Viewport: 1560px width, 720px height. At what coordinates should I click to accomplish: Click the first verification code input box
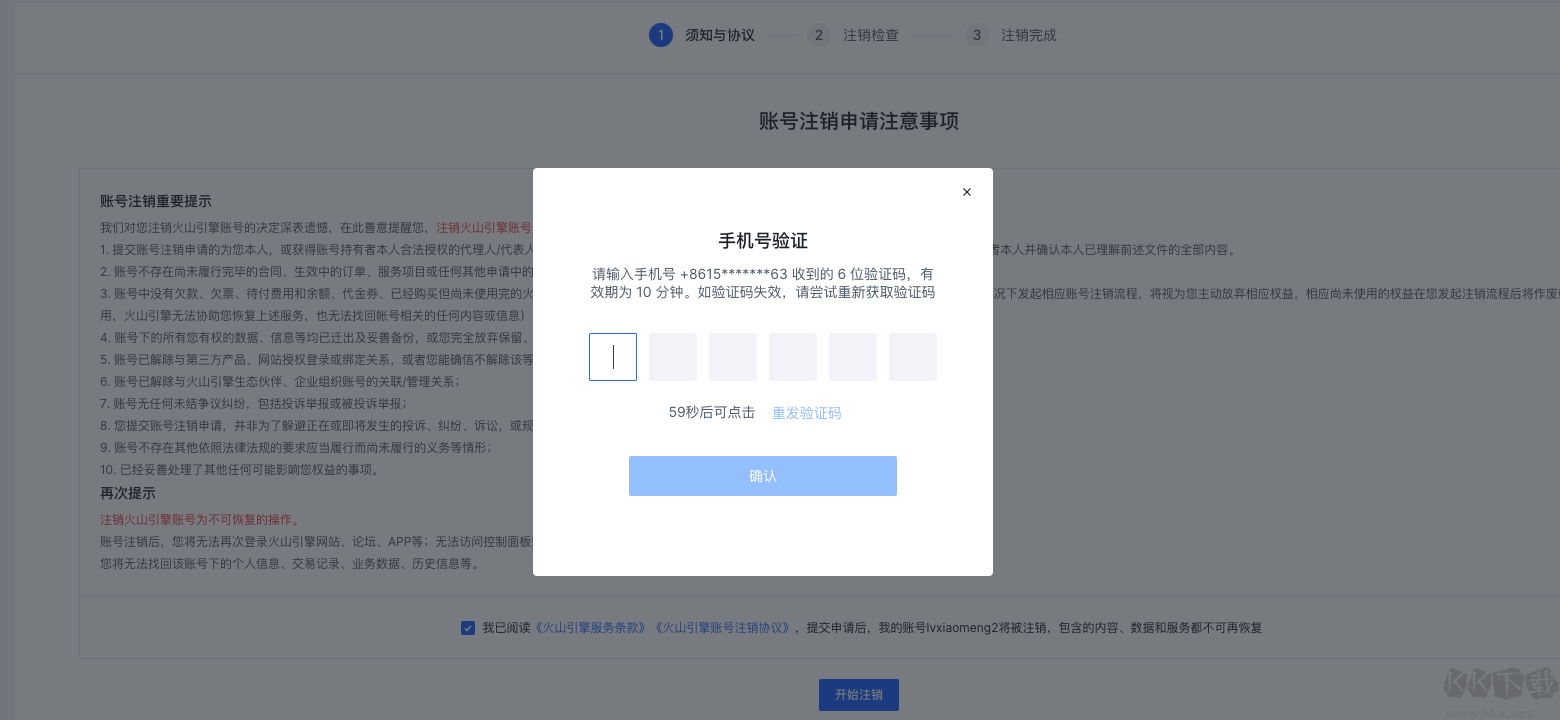(612, 356)
